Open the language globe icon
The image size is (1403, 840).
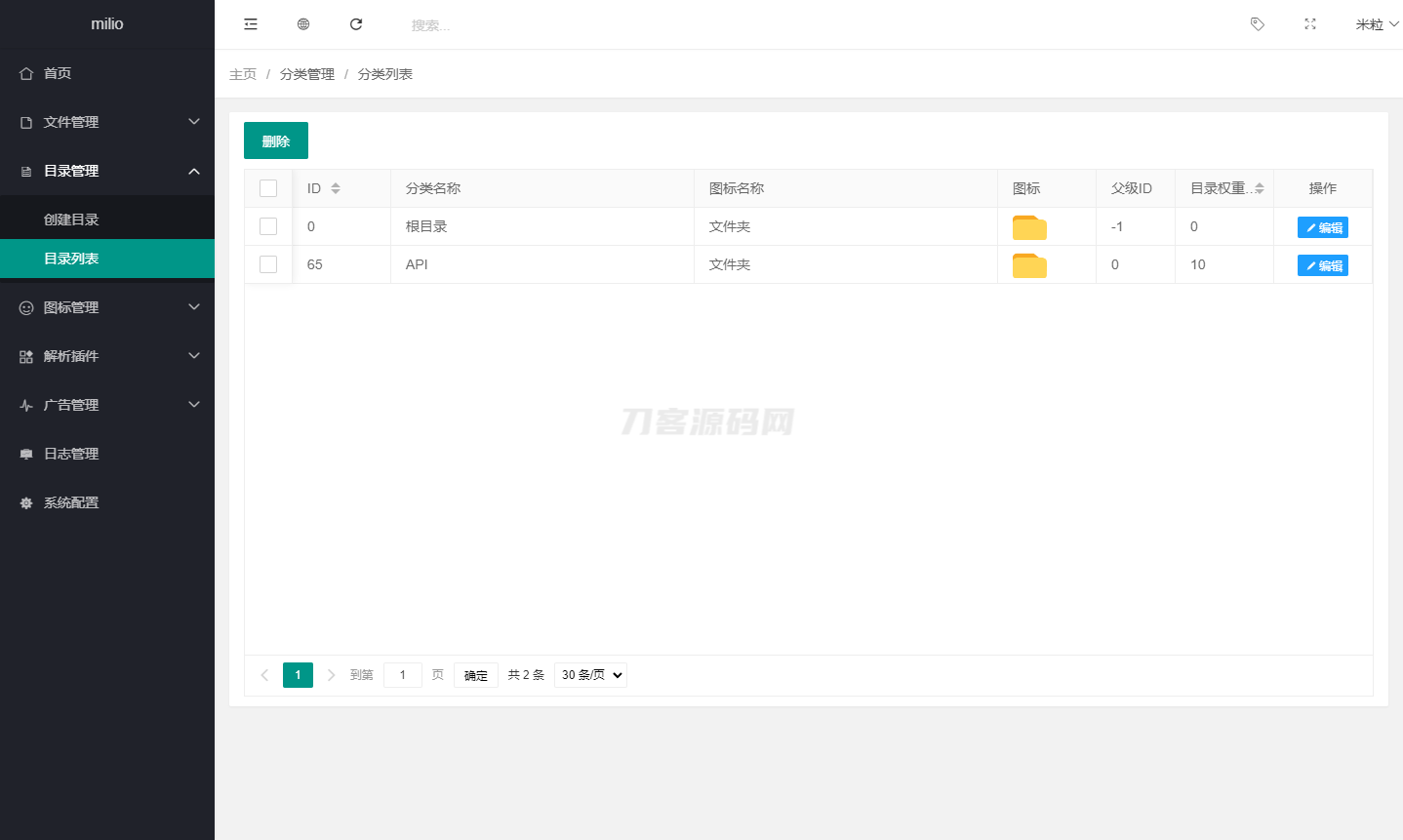coord(303,23)
